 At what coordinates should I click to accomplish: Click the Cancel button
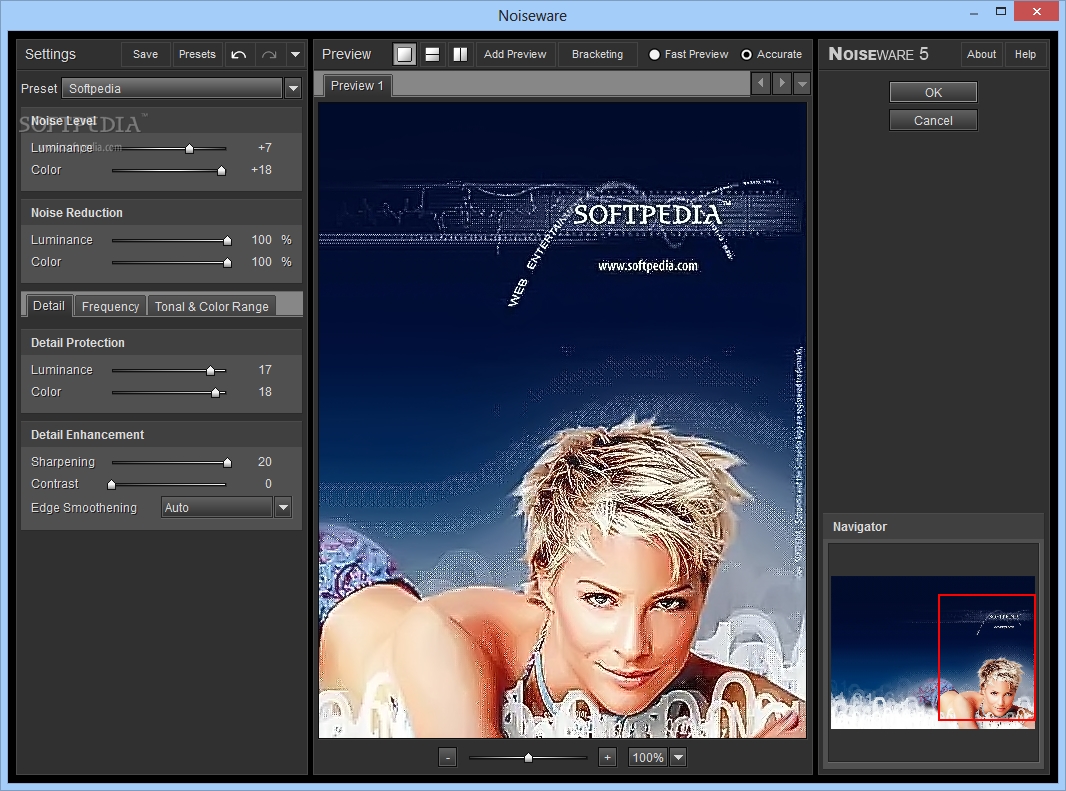click(x=933, y=120)
